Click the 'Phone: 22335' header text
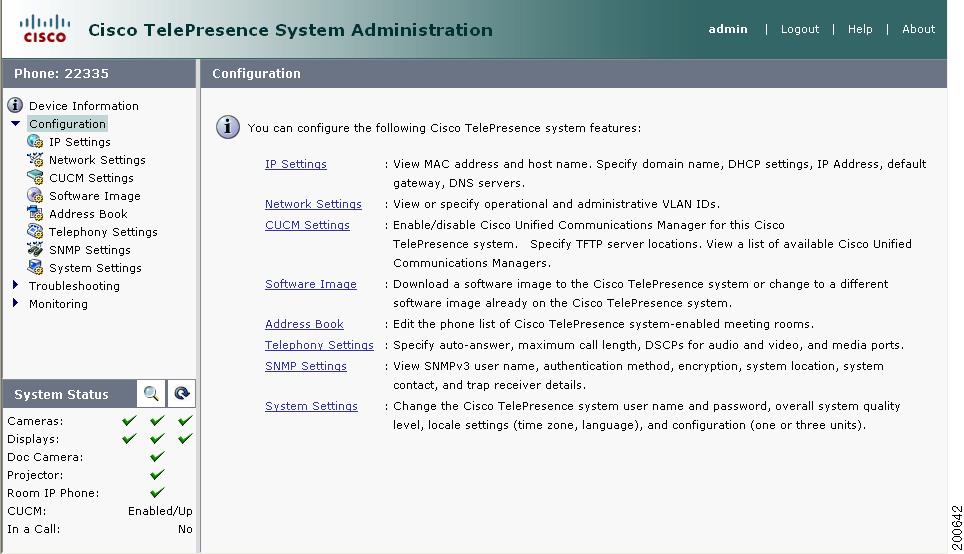 point(61,73)
